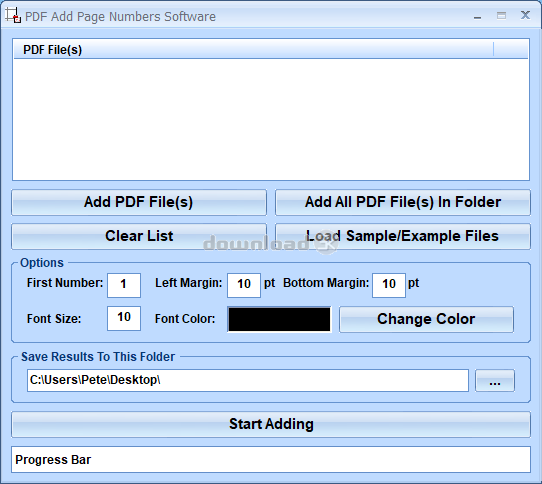Screen dimensions: 542x484
Task: Open the Change Color dialog
Action: coord(426,319)
